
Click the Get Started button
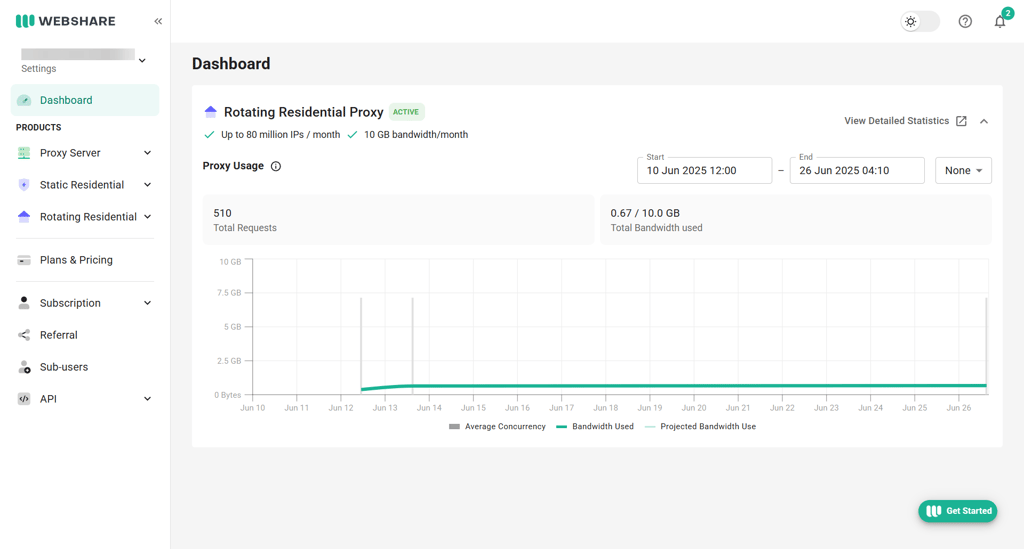pyautogui.click(x=957, y=510)
